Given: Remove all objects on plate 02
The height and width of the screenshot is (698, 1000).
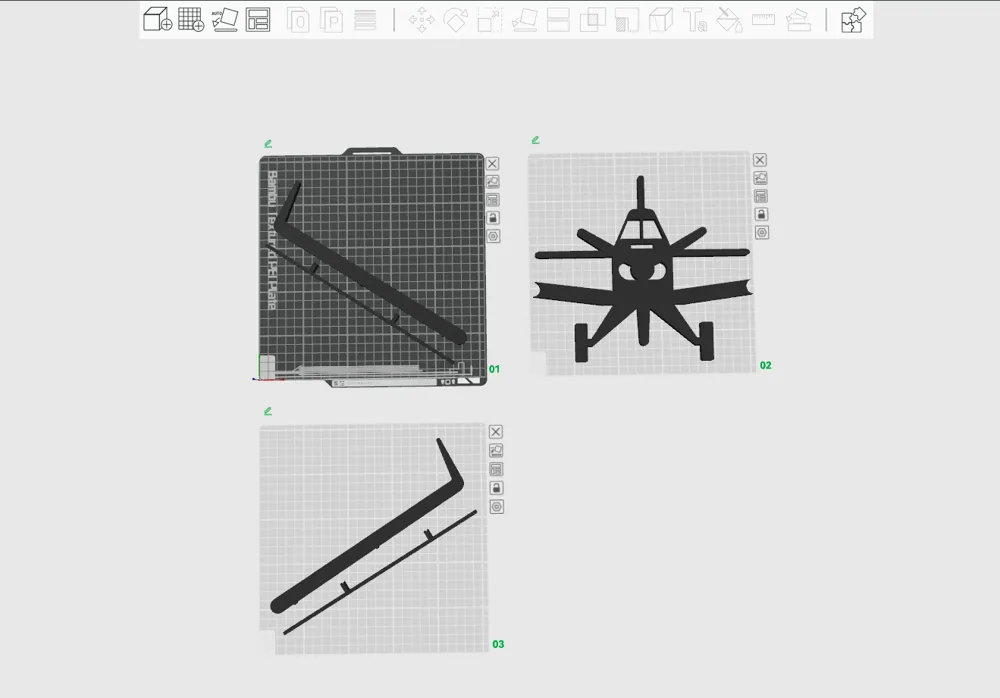Looking at the screenshot, I should (x=760, y=160).
